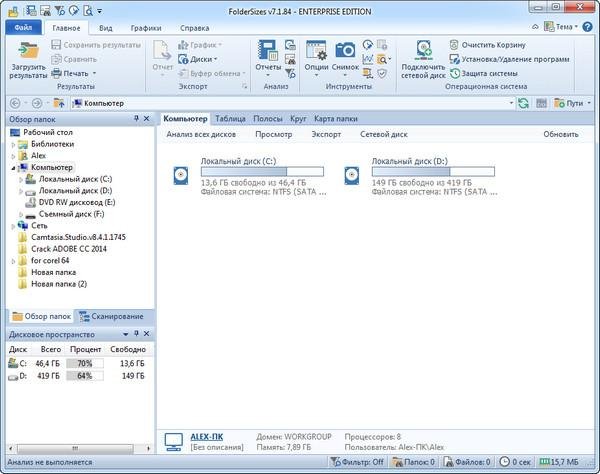Expand the for corel 64 folder

[x=13, y=261]
